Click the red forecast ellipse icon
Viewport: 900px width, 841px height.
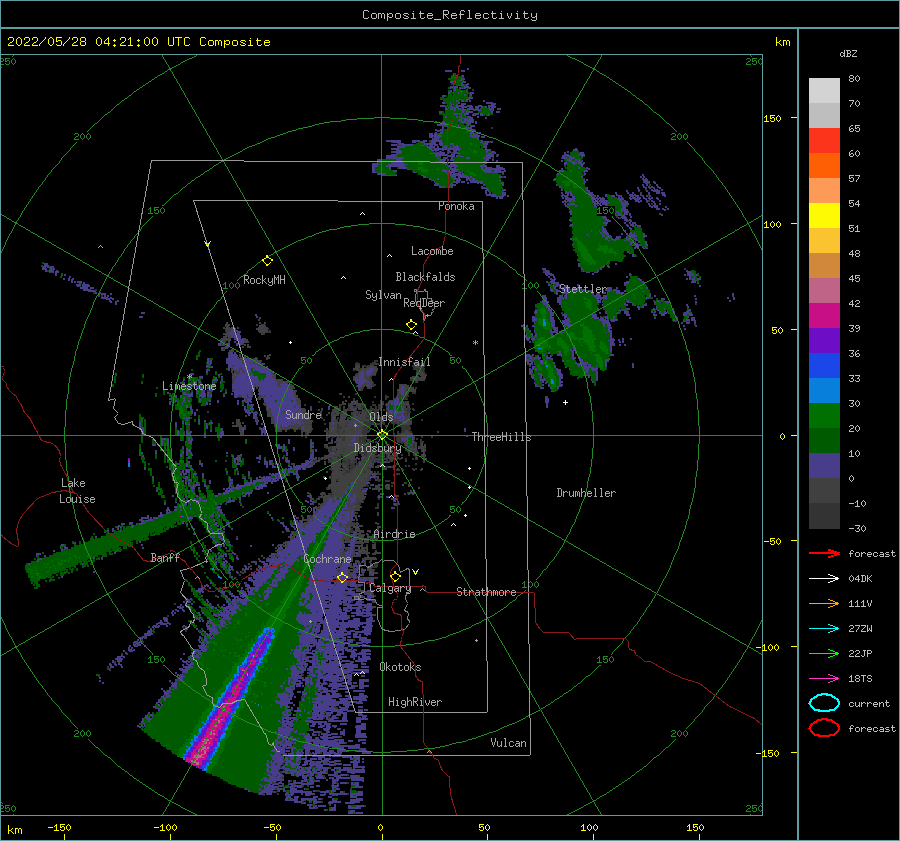click(824, 728)
